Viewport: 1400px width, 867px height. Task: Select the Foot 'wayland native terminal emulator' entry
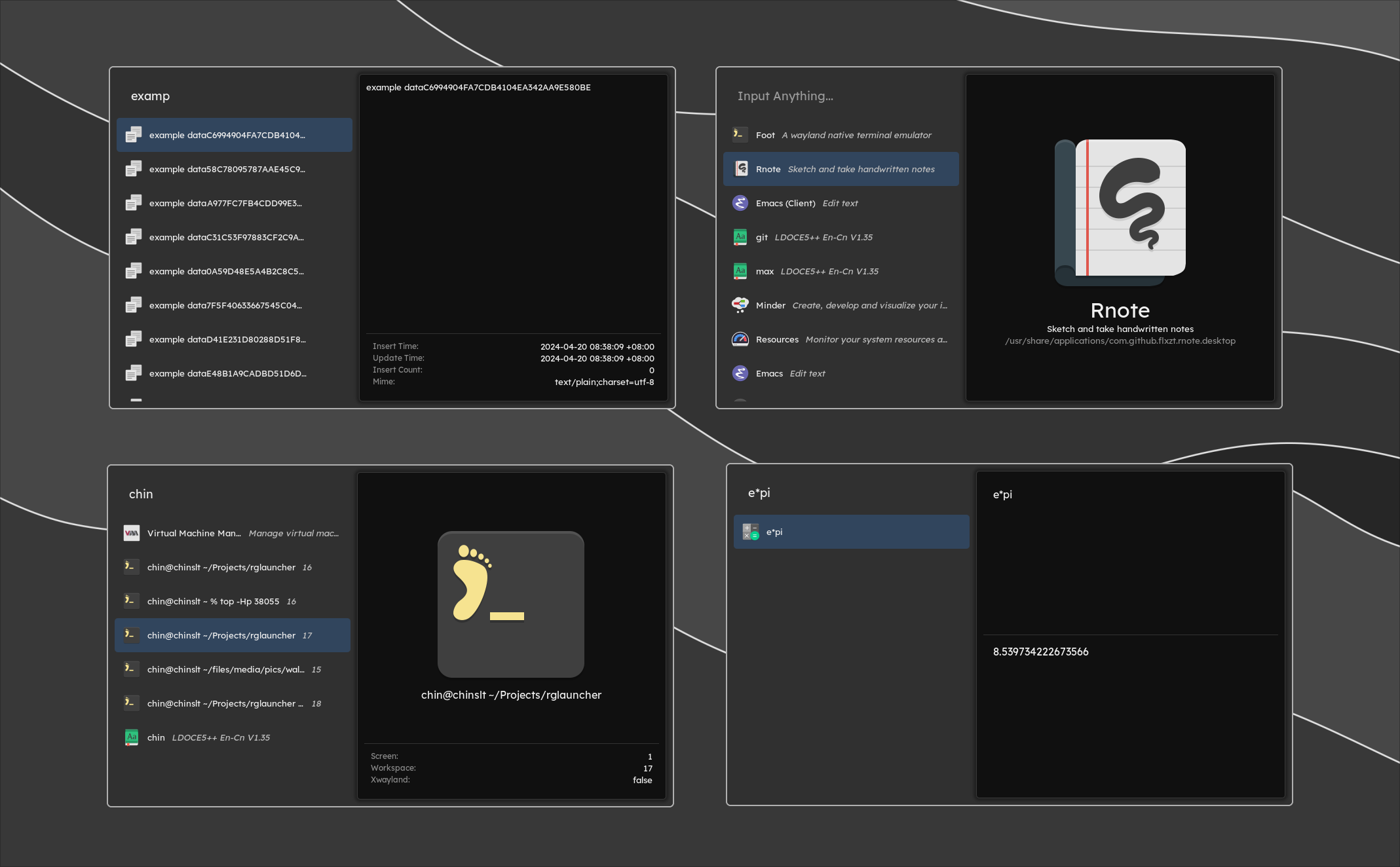tap(841, 135)
